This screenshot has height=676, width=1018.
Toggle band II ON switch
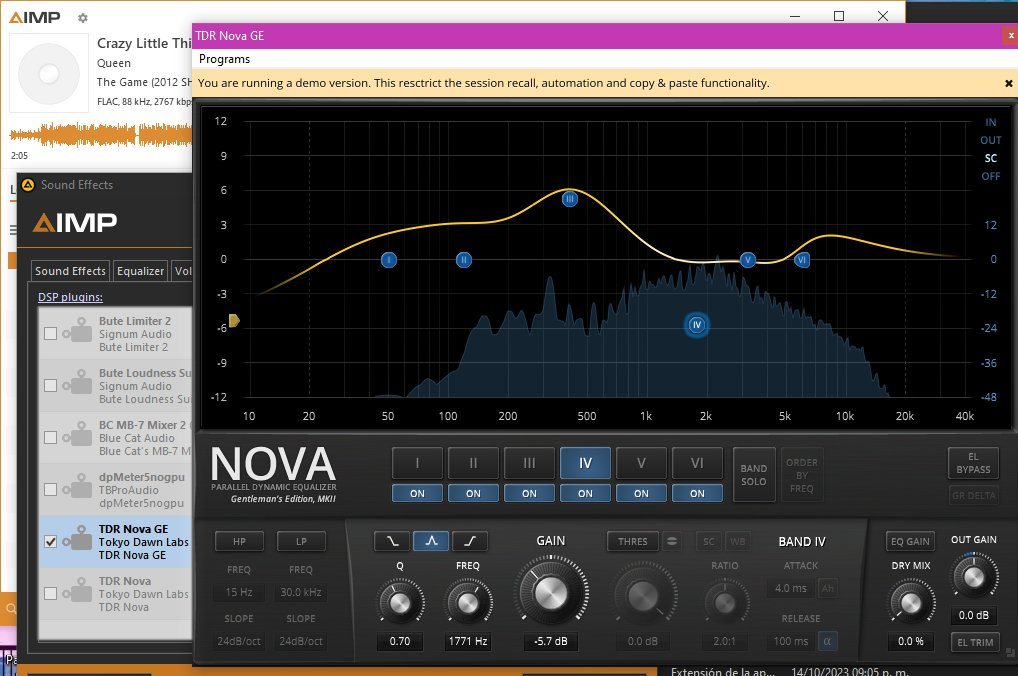(473, 494)
